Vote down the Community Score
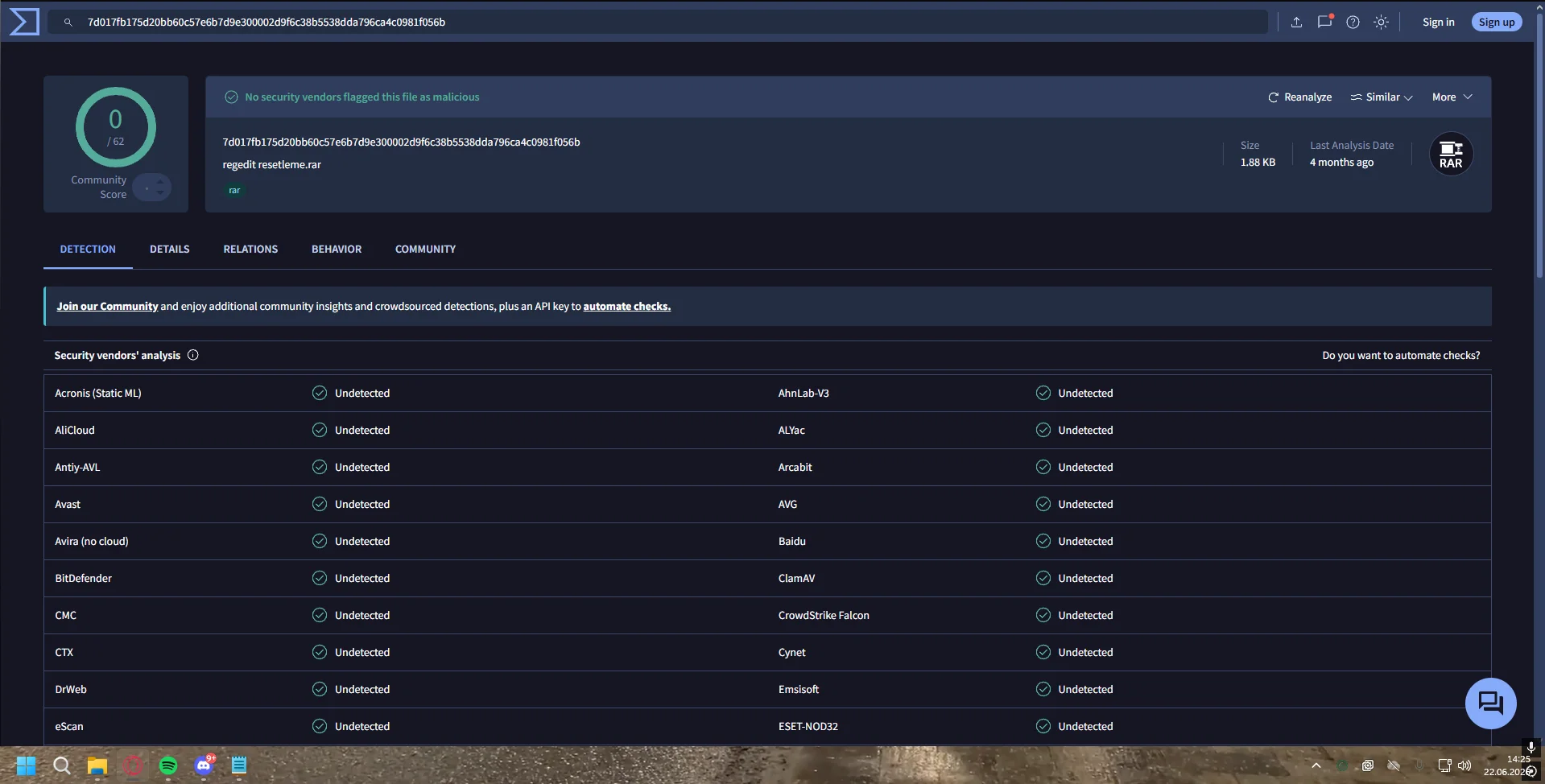 [x=160, y=193]
